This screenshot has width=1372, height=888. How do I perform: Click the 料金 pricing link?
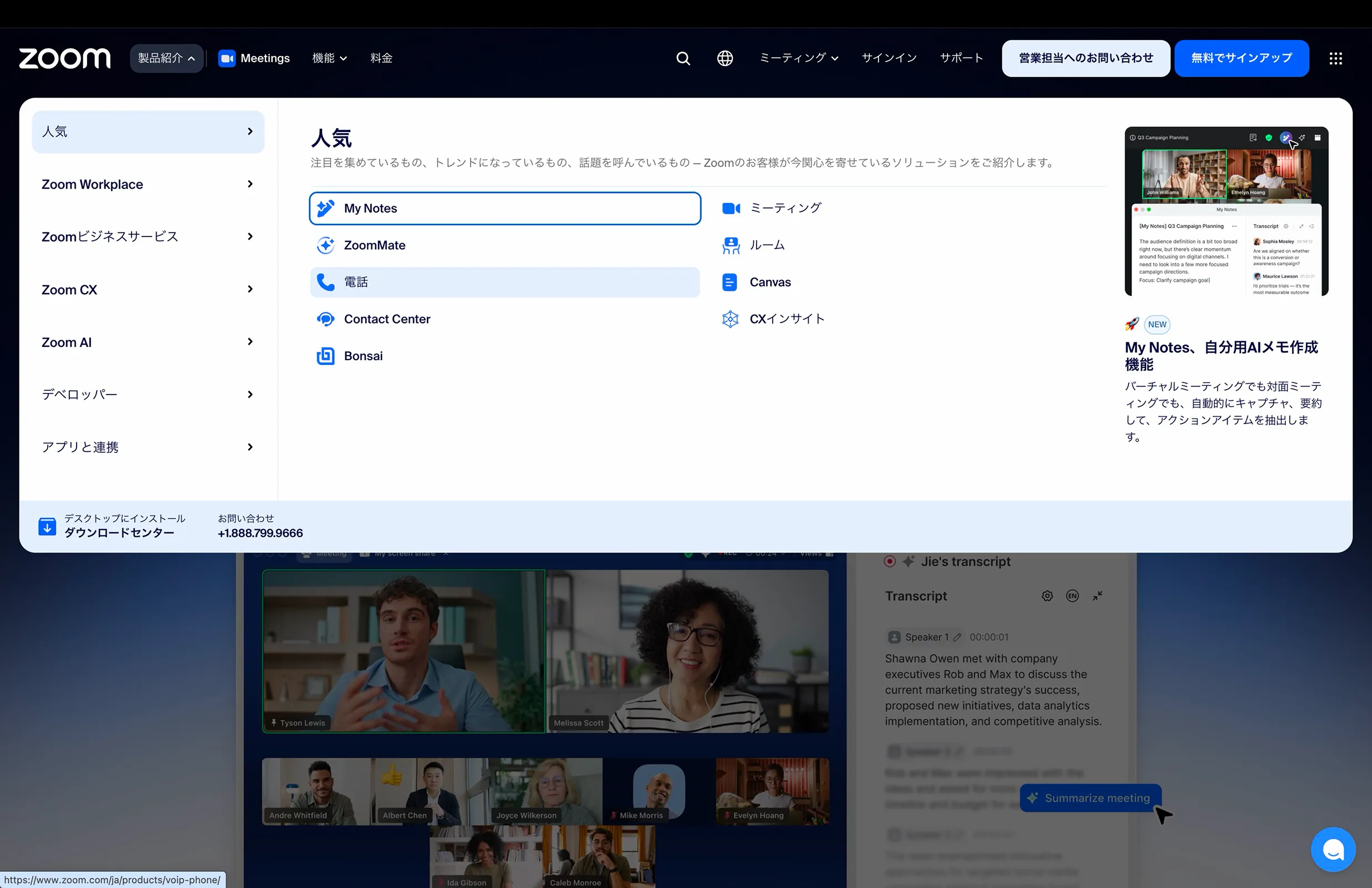pyautogui.click(x=381, y=58)
